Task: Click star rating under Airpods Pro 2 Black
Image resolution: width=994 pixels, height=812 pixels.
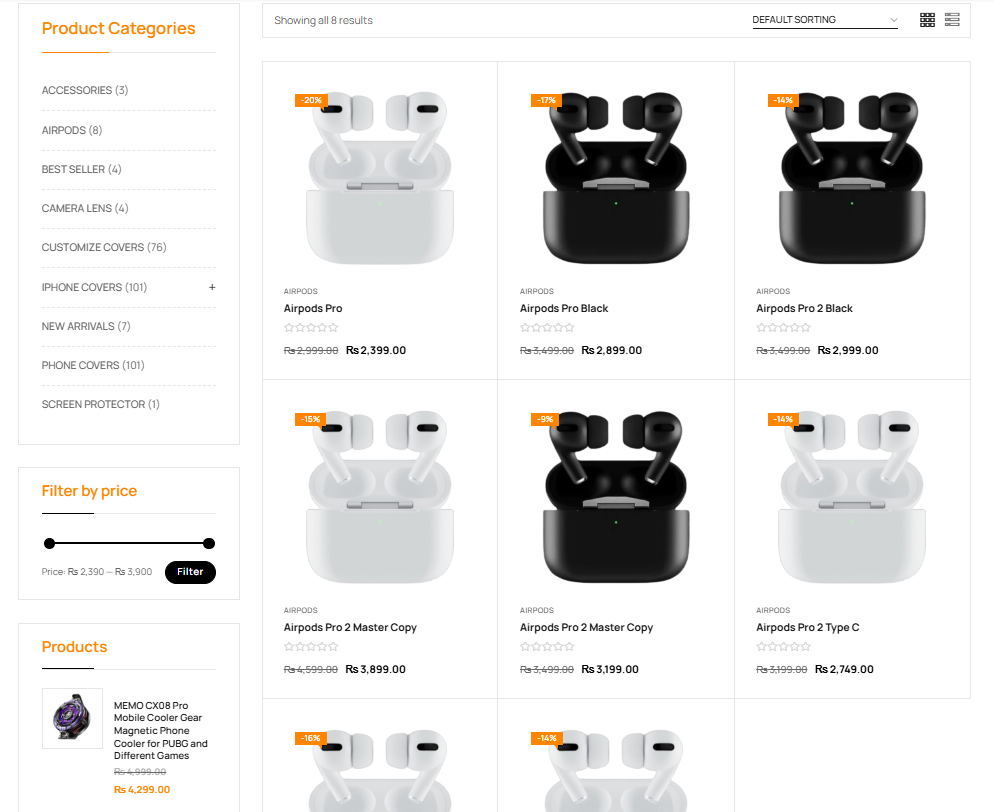Action: (x=783, y=328)
